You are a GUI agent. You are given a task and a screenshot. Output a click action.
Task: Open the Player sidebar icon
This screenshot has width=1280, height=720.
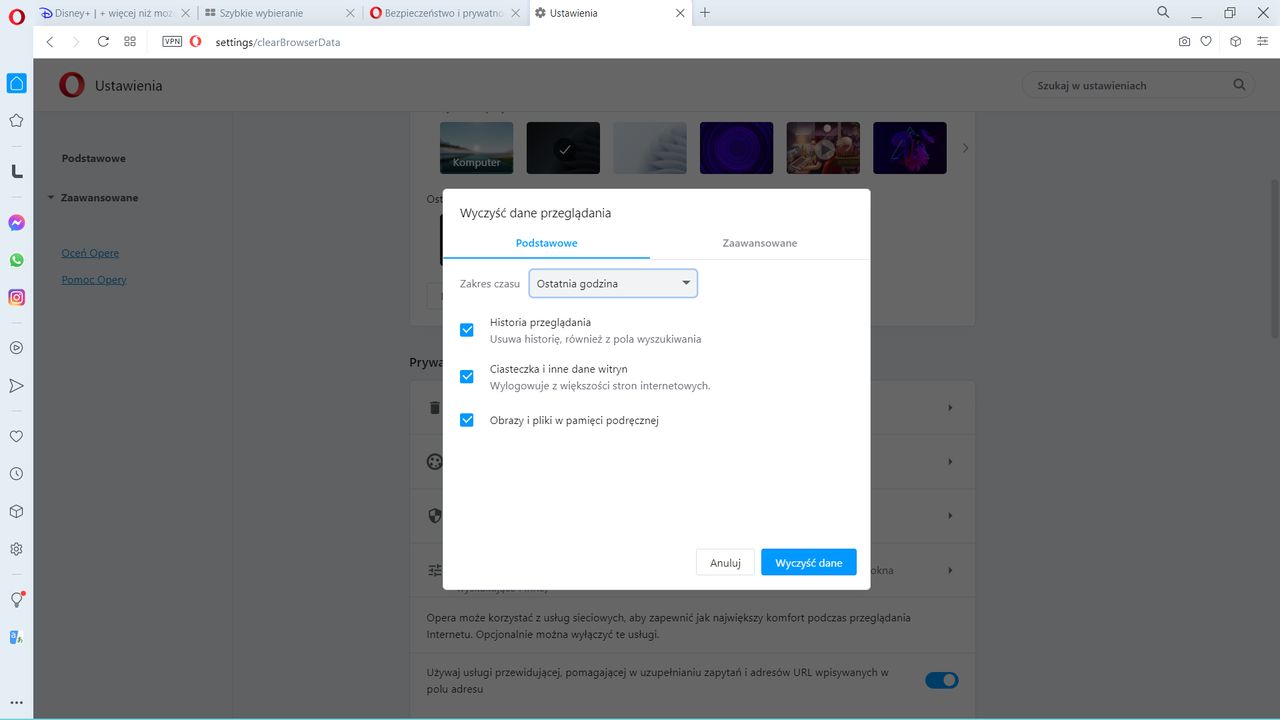click(x=16, y=348)
